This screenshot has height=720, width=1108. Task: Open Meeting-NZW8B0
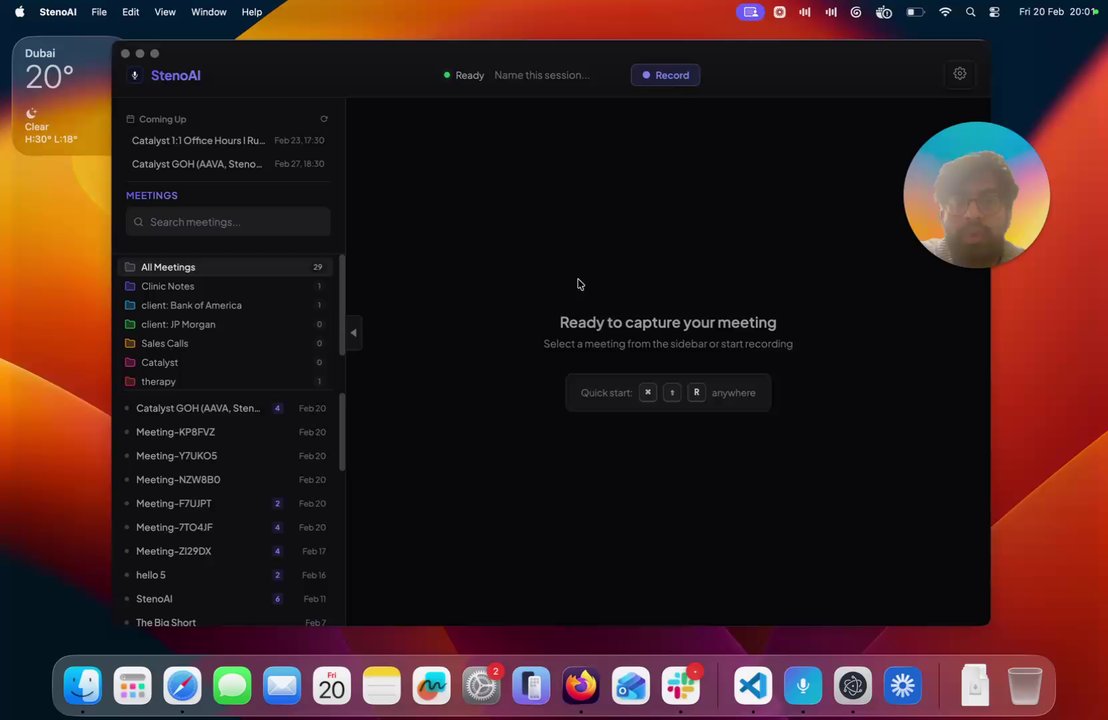pos(226,480)
